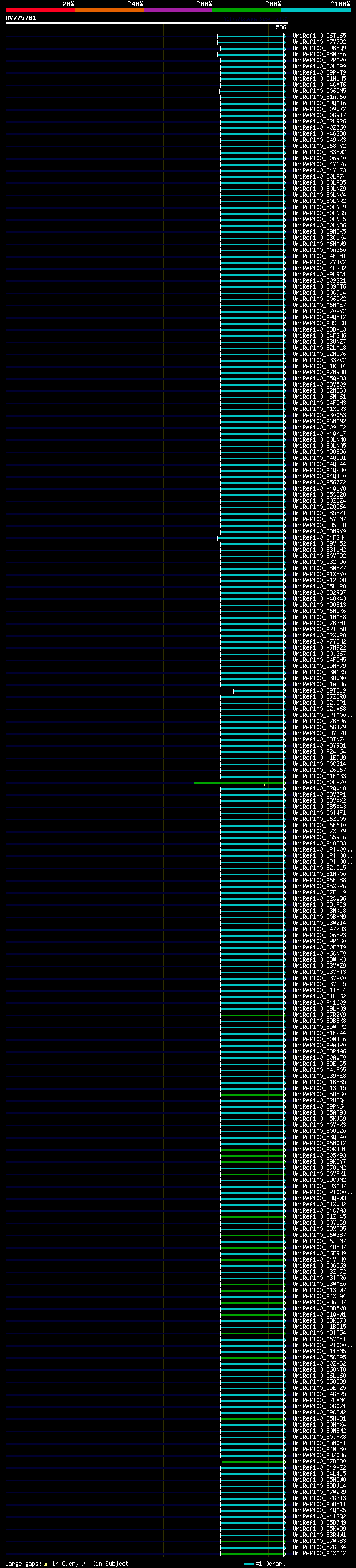Select the UniRef100_P26567 label
Screen dimensions: 356x1568
319,770
